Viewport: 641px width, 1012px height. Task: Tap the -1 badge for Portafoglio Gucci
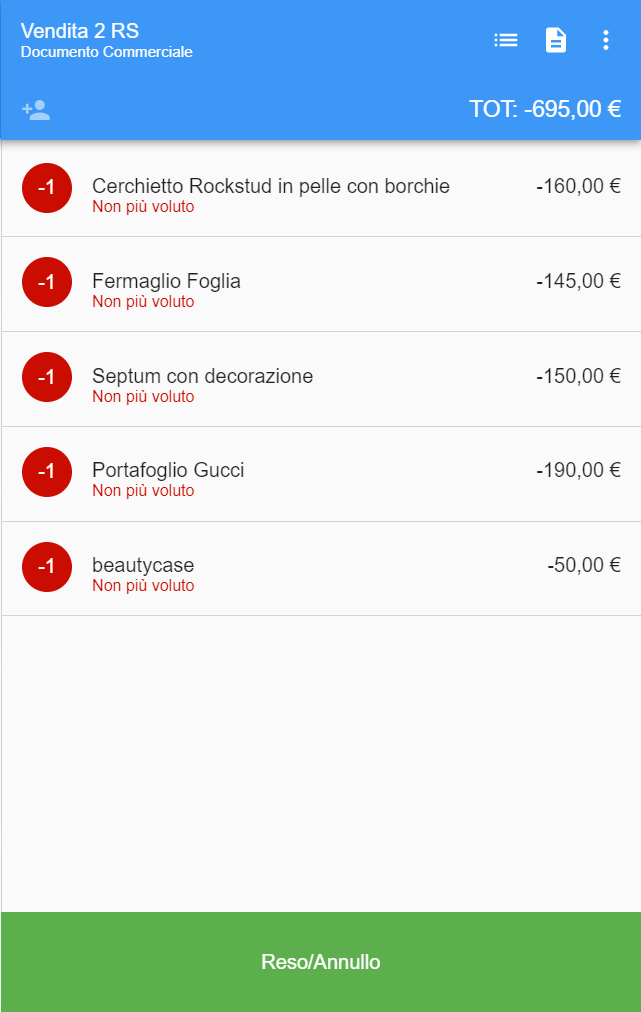point(46,472)
